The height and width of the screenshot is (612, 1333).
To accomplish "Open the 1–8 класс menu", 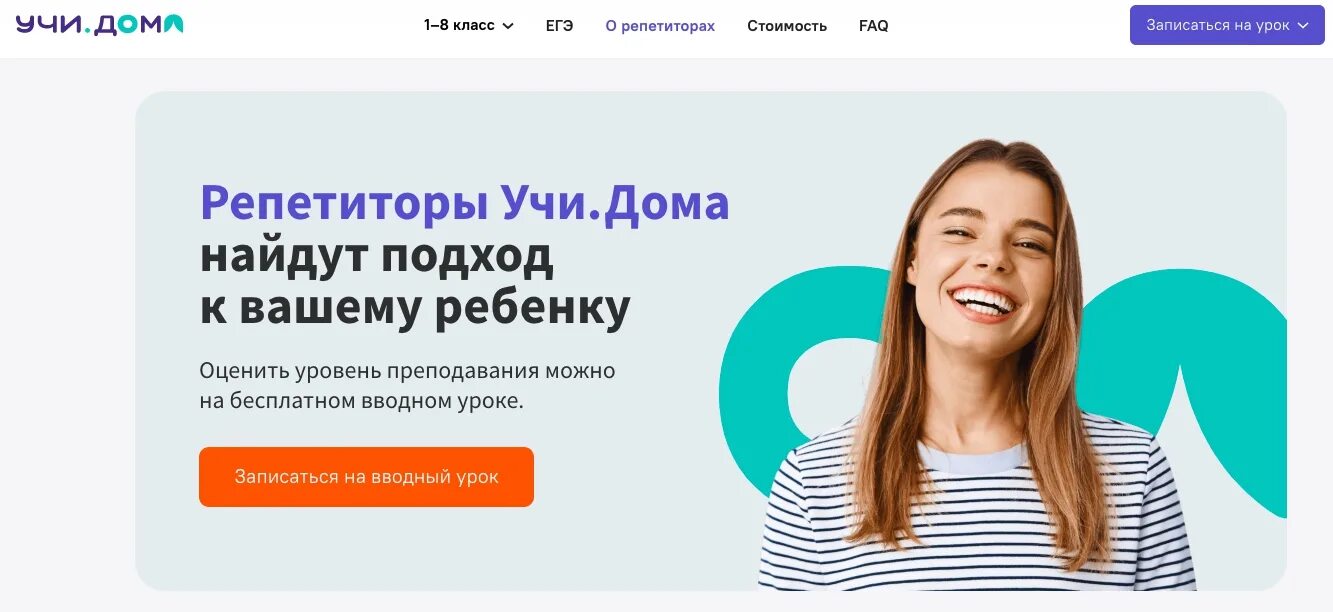I will (x=468, y=26).
